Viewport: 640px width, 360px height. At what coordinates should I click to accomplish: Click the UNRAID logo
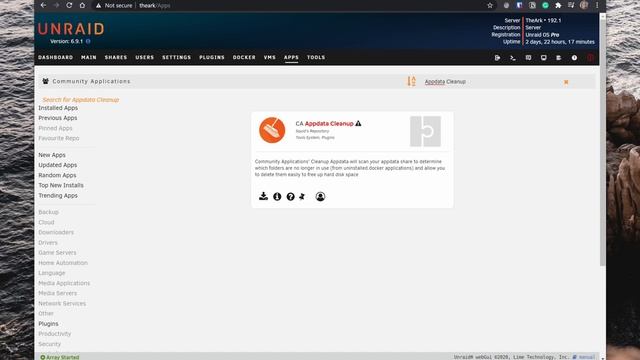click(71, 29)
